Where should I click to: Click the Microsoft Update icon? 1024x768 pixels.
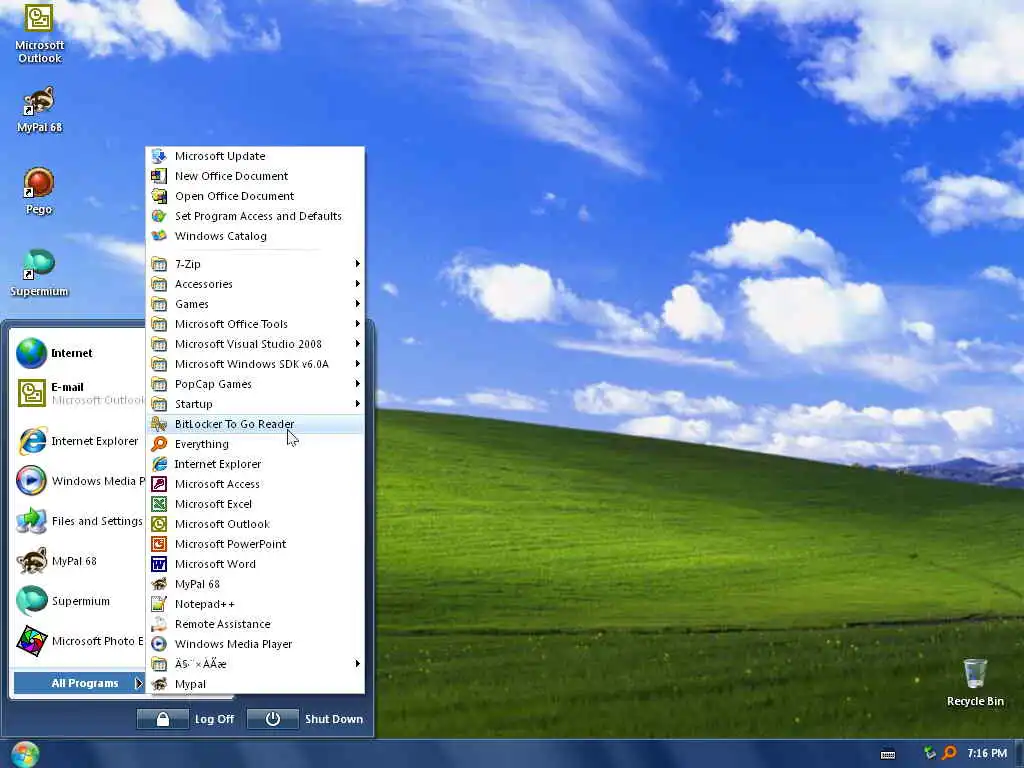coord(159,156)
